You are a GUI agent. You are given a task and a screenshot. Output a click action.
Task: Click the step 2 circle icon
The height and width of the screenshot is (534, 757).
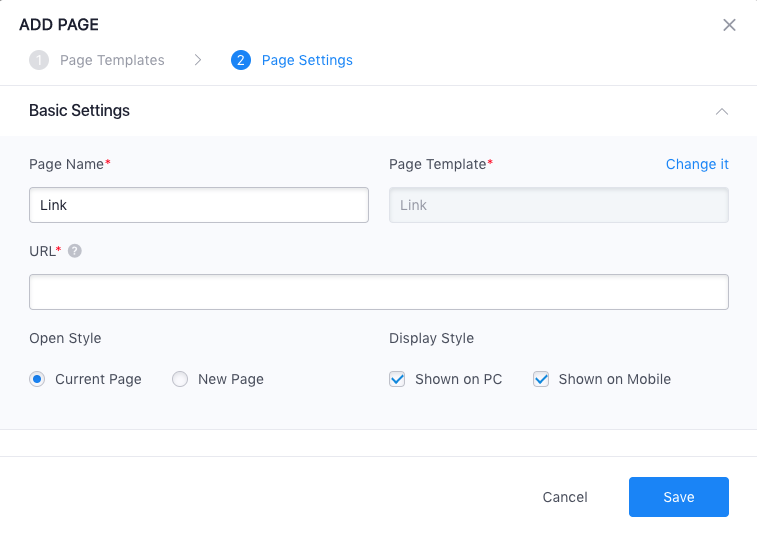(241, 60)
